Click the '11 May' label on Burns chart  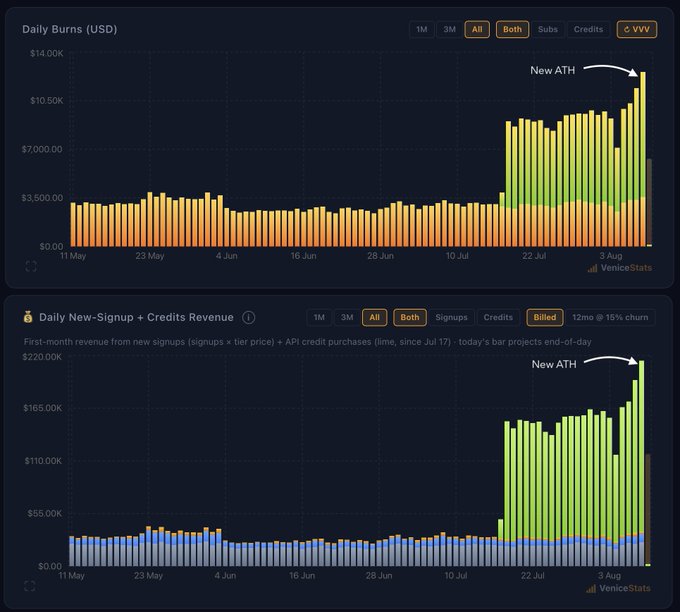[x=73, y=256]
